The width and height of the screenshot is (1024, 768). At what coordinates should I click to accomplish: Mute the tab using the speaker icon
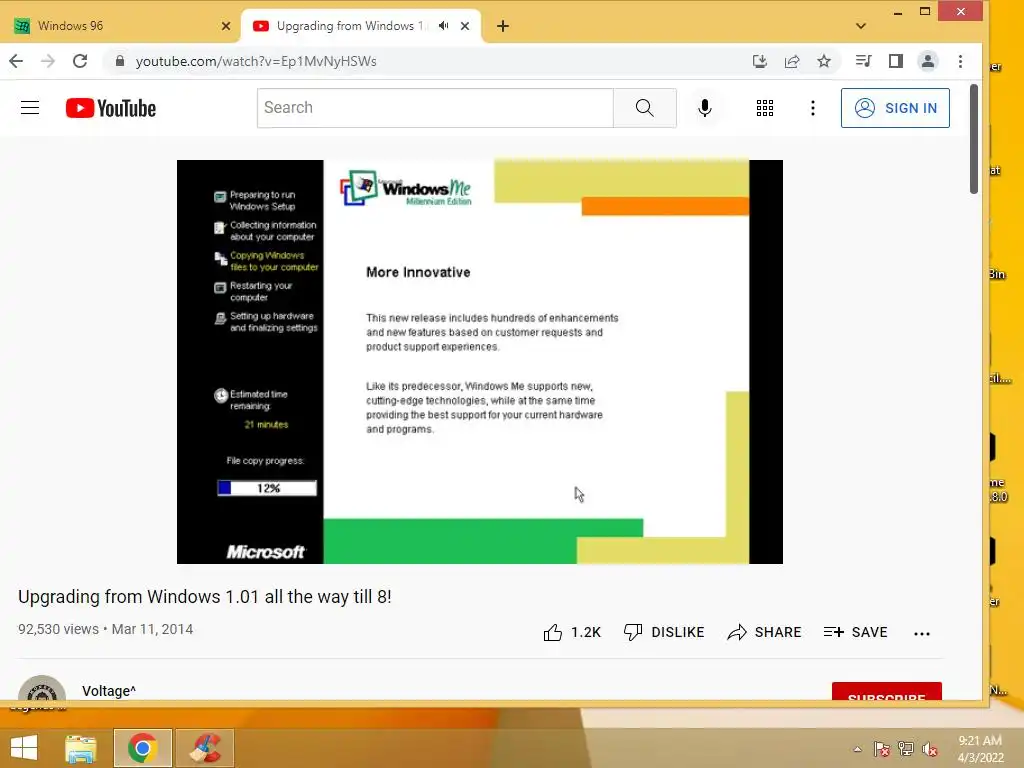443,26
